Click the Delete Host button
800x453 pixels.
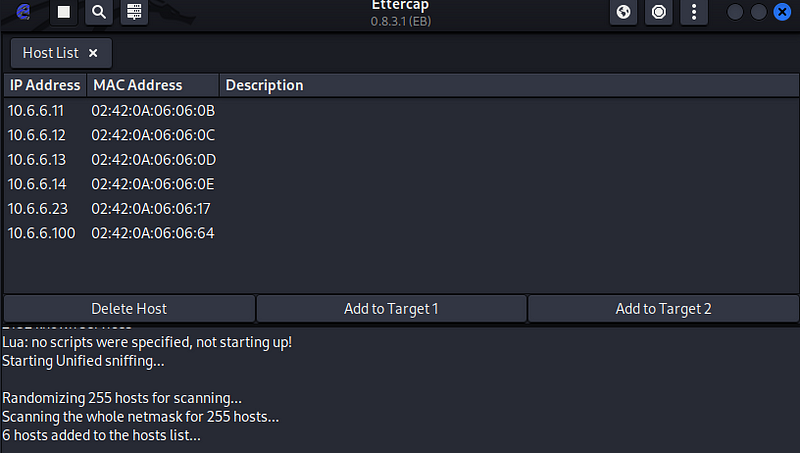pos(129,309)
